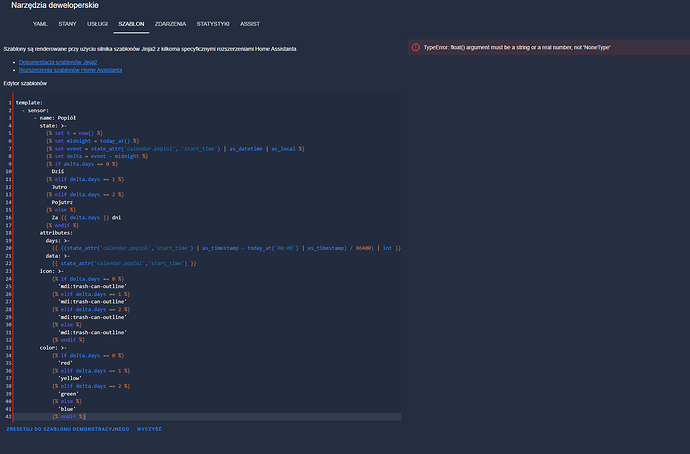Click the 'attributes:' line
The image size is (690, 454).
click(56, 233)
